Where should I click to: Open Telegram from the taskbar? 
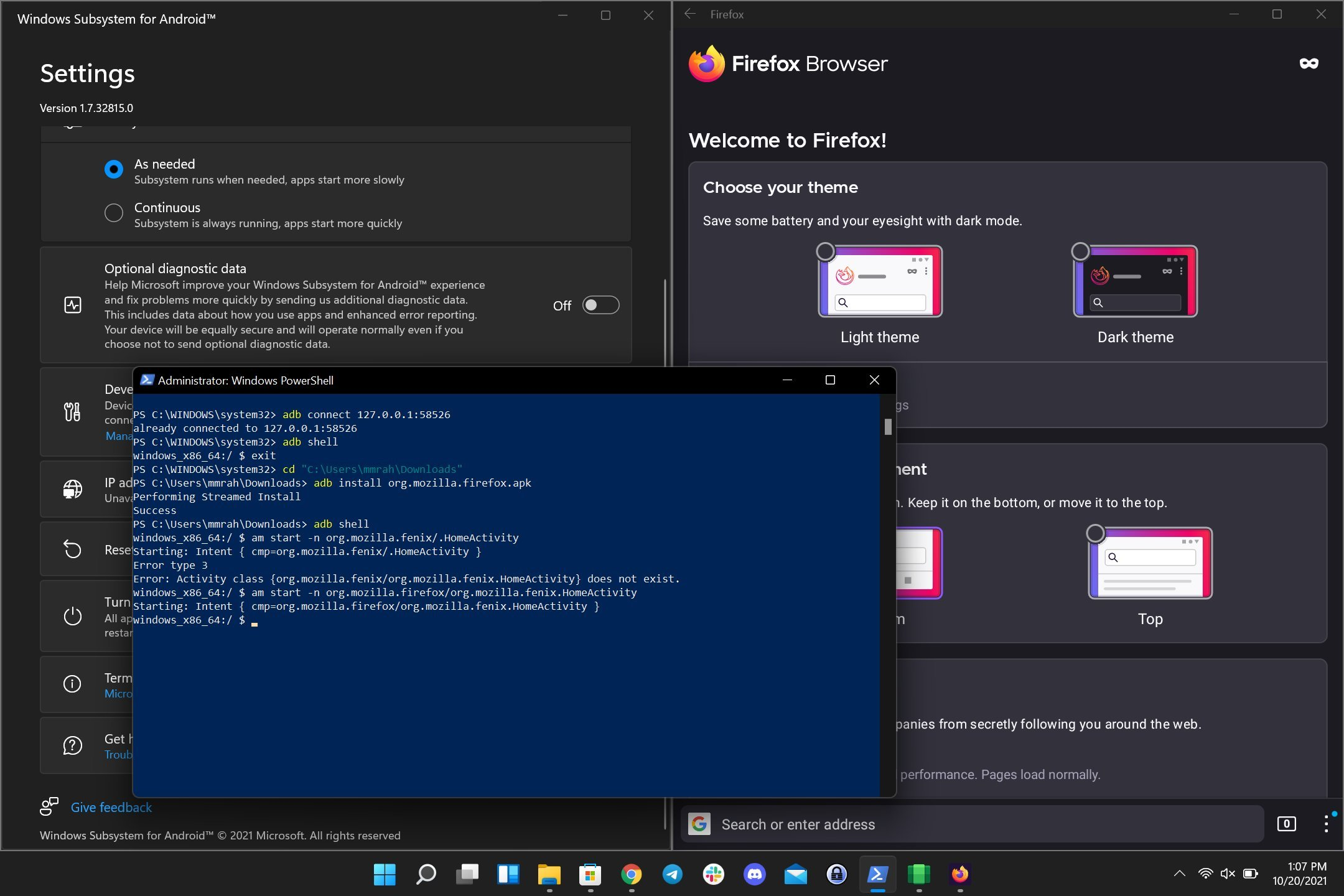(672, 874)
